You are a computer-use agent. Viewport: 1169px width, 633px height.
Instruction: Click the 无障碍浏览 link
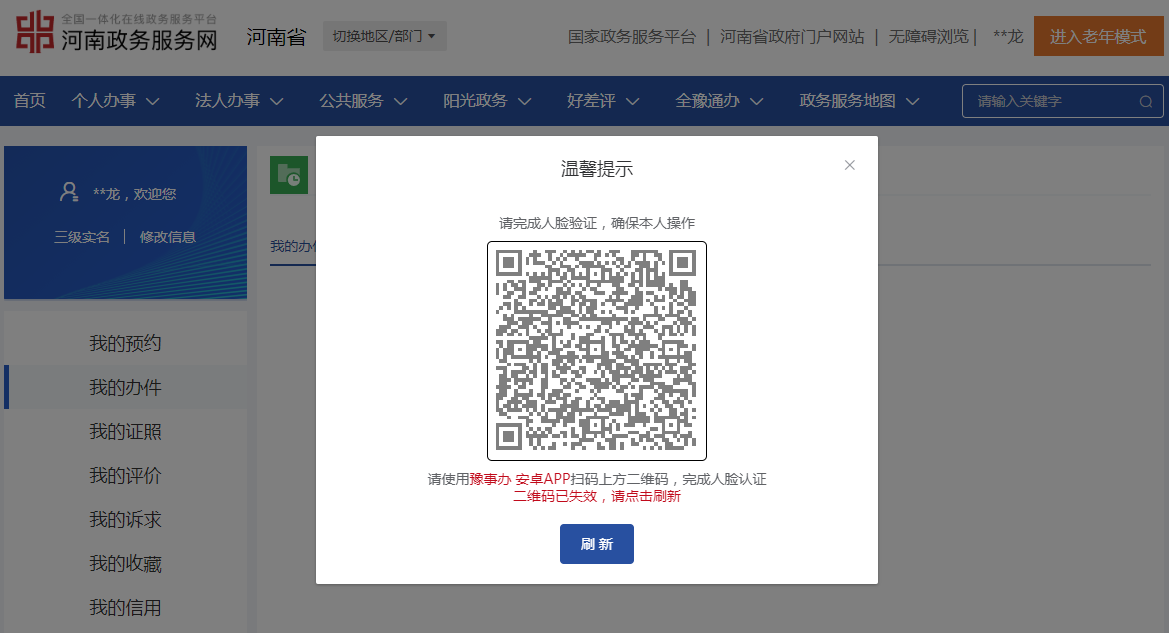coord(928,37)
